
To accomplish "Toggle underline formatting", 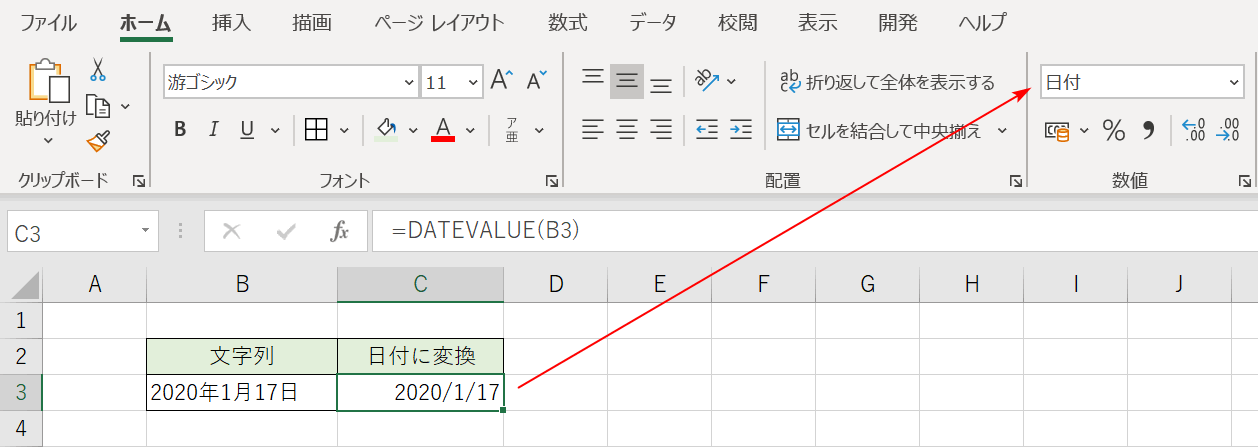I will point(246,129).
